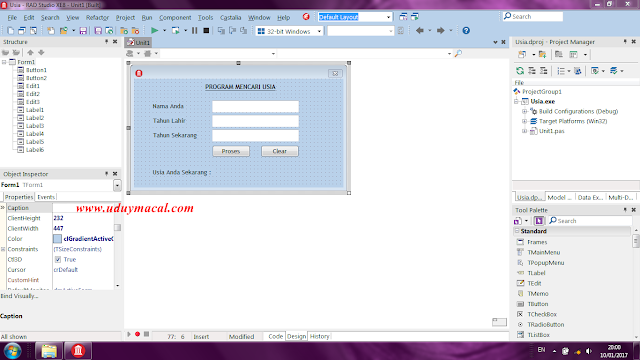The height and width of the screenshot is (360, 640).
Task: Click the Run Without Debugging icon
Action: tap(176, 31)
